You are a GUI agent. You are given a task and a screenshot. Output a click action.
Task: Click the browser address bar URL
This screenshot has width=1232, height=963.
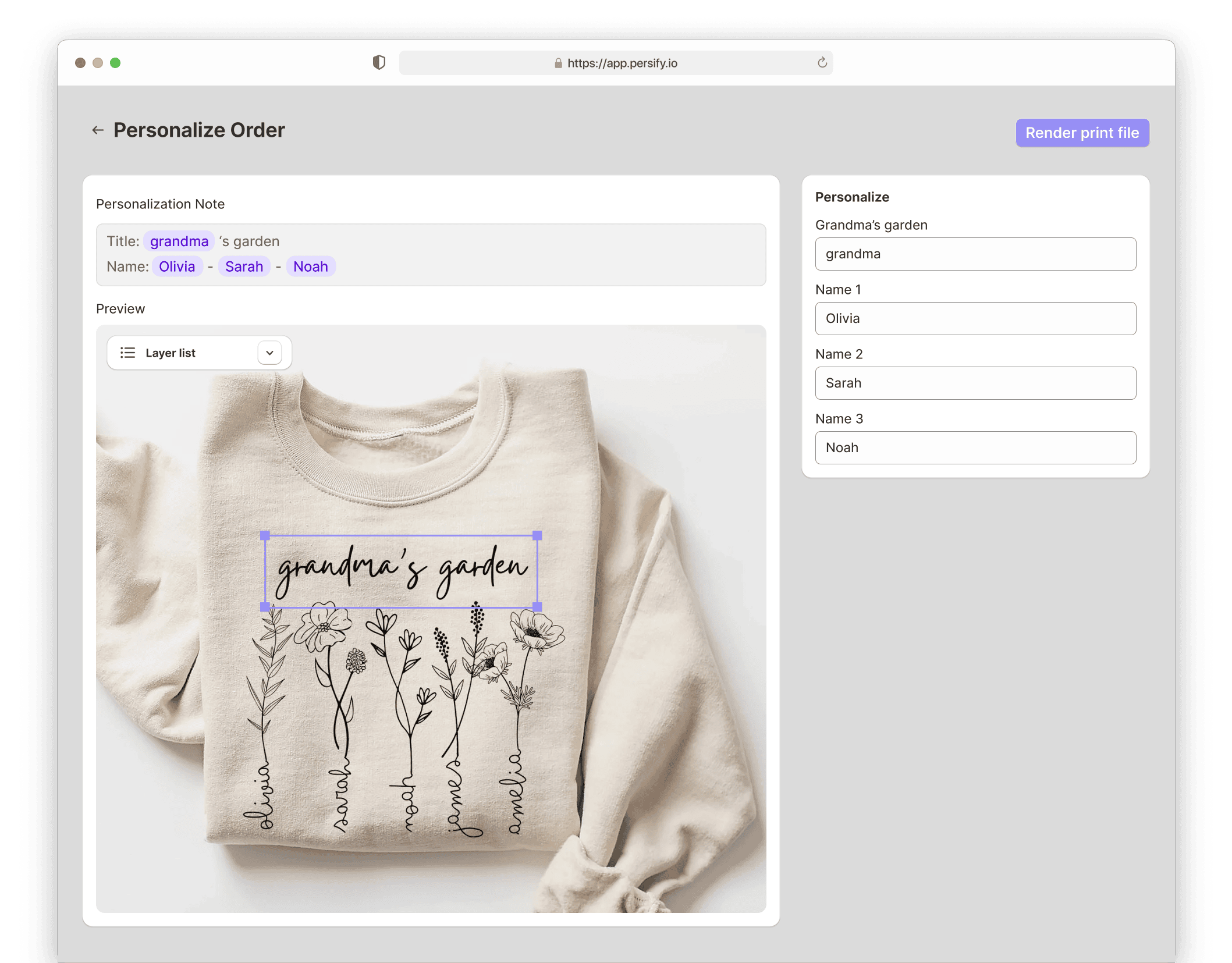pos(622,63)
